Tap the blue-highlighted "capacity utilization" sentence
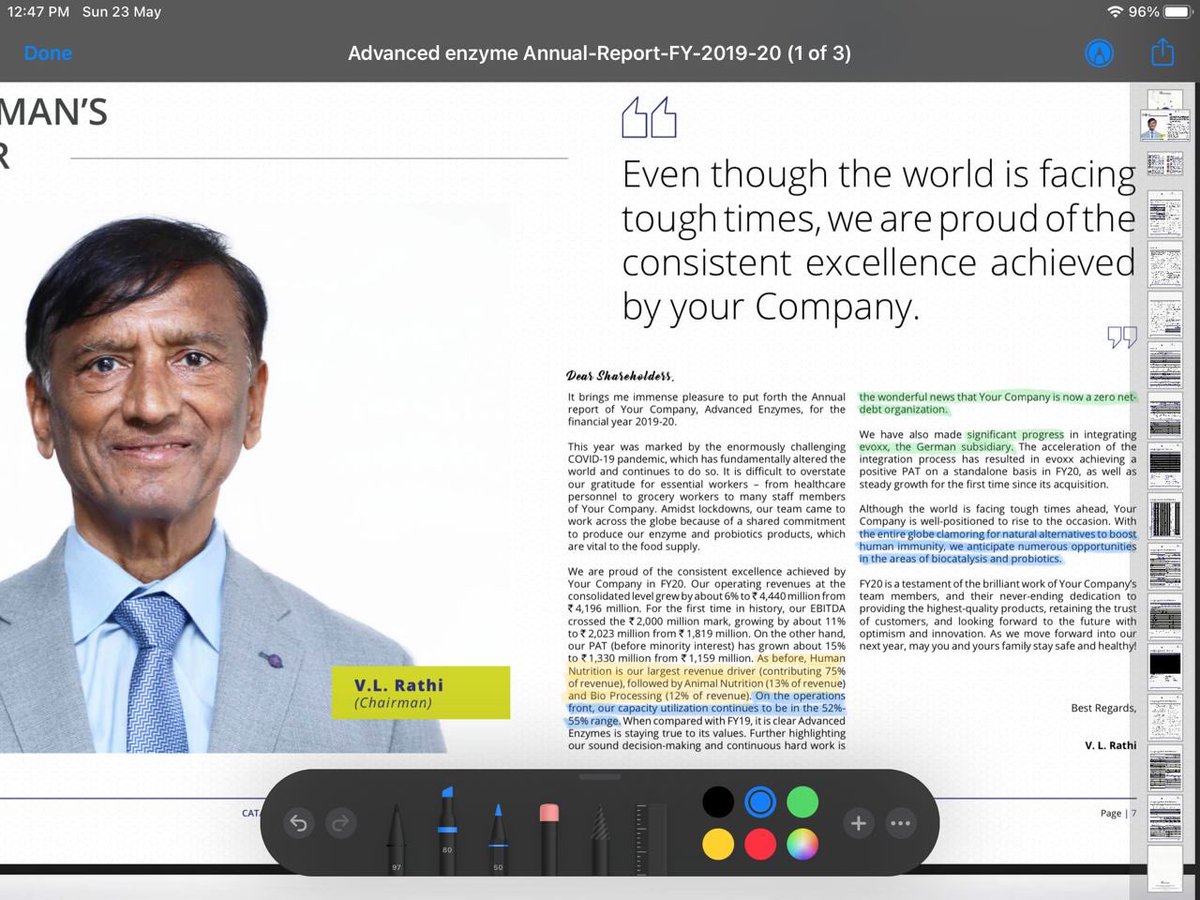The image size is (1200, 900). coord(706,708)
